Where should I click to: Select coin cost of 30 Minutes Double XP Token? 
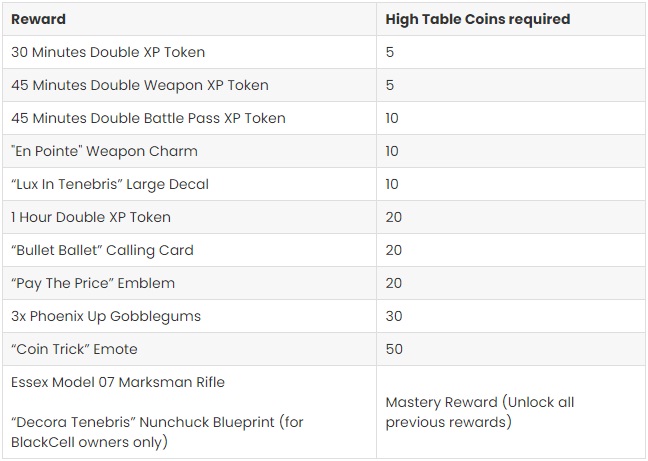point(390,52)
